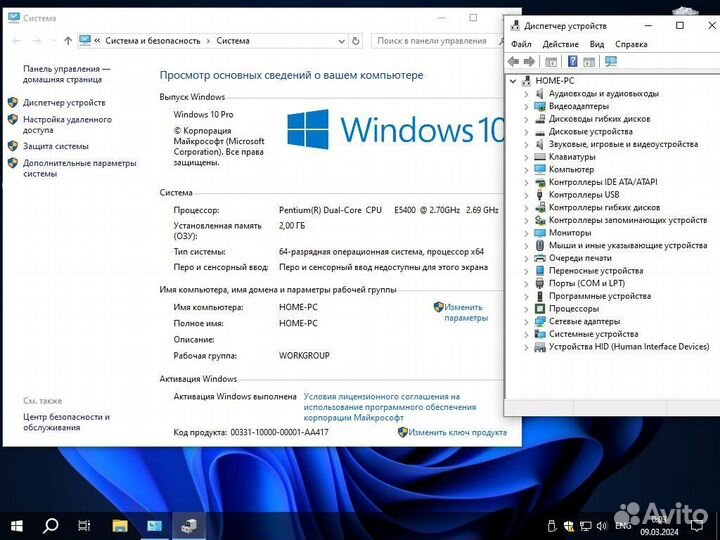Click Система и безопасность breadcrumb

153,41
